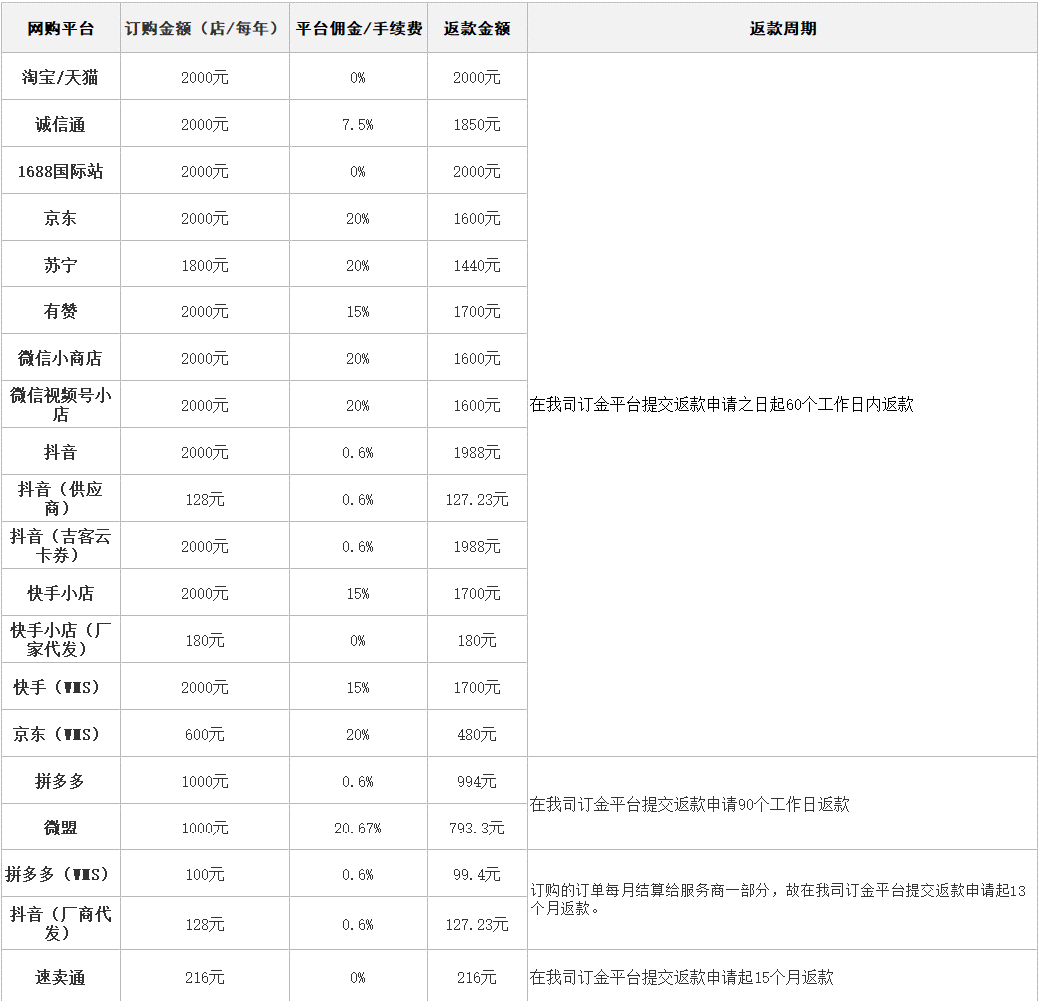Select the 微信视频号小店 platform cell
The height and width of the screenshot is (1001, 1040).
coord(60,405)
